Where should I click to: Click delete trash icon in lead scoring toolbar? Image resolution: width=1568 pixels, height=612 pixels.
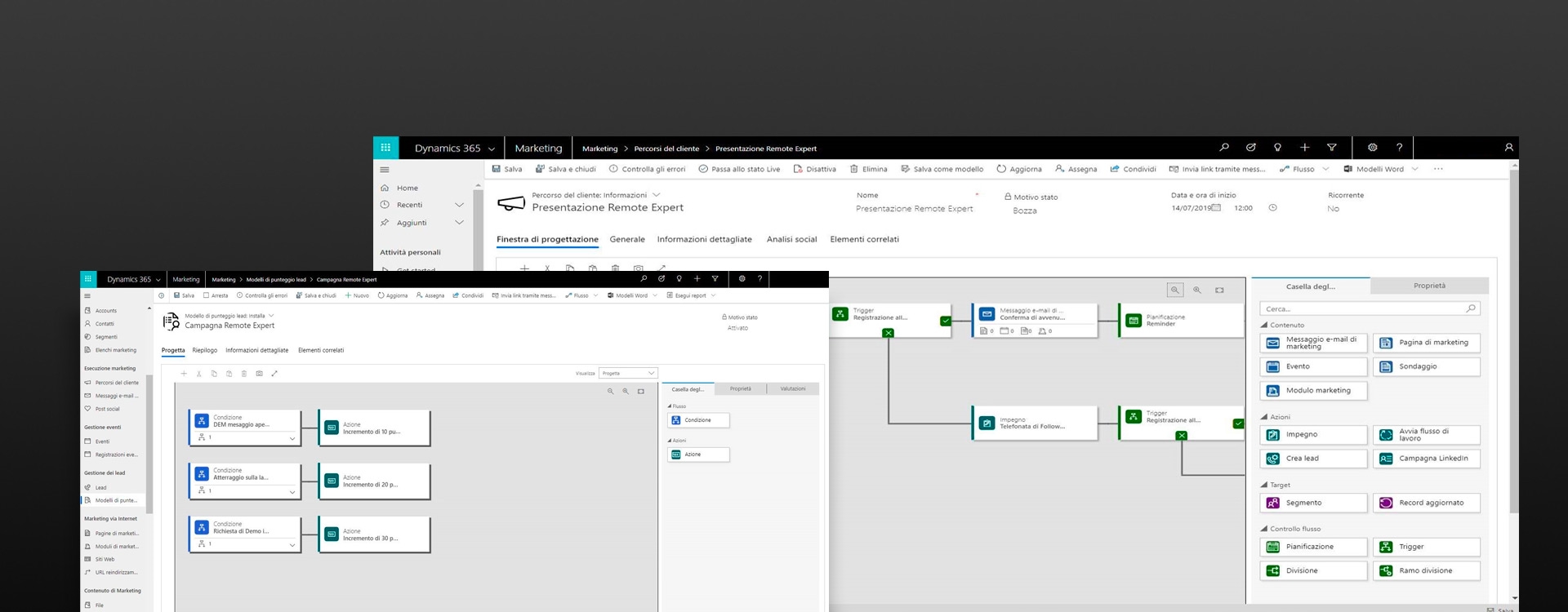[x=243, y=374]
